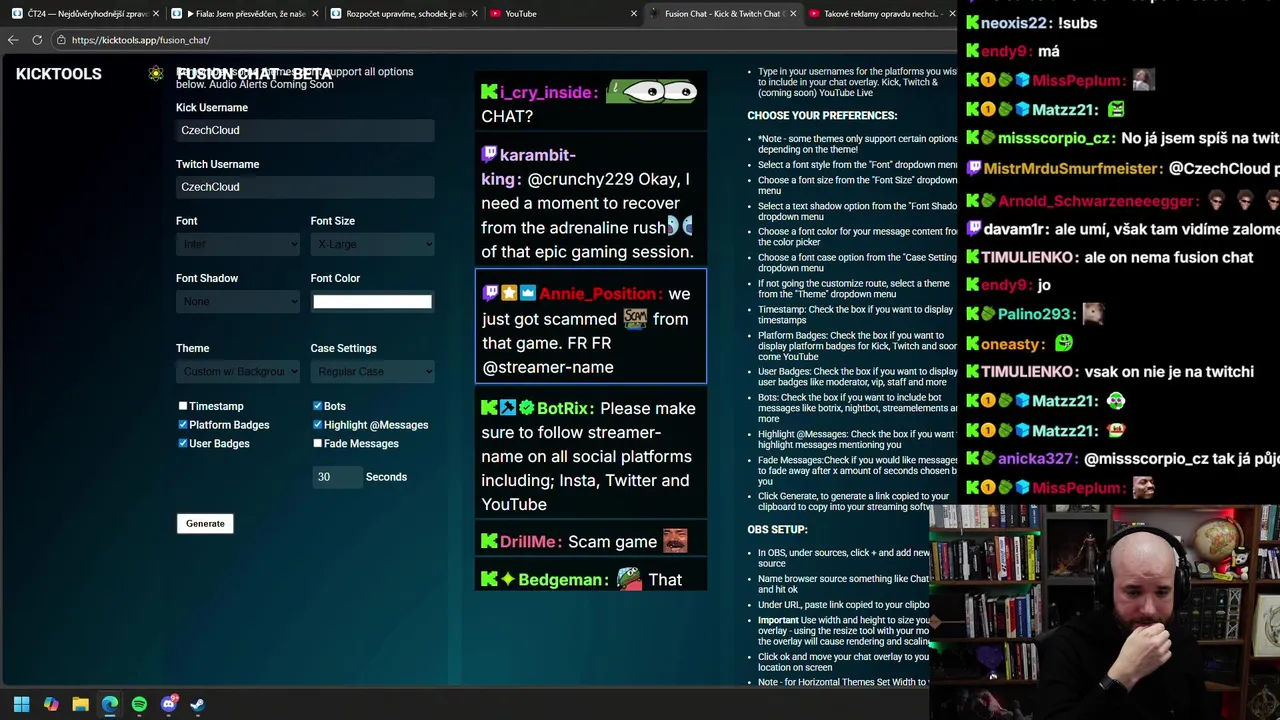Open Discord from the taskbar

[169, 704]
